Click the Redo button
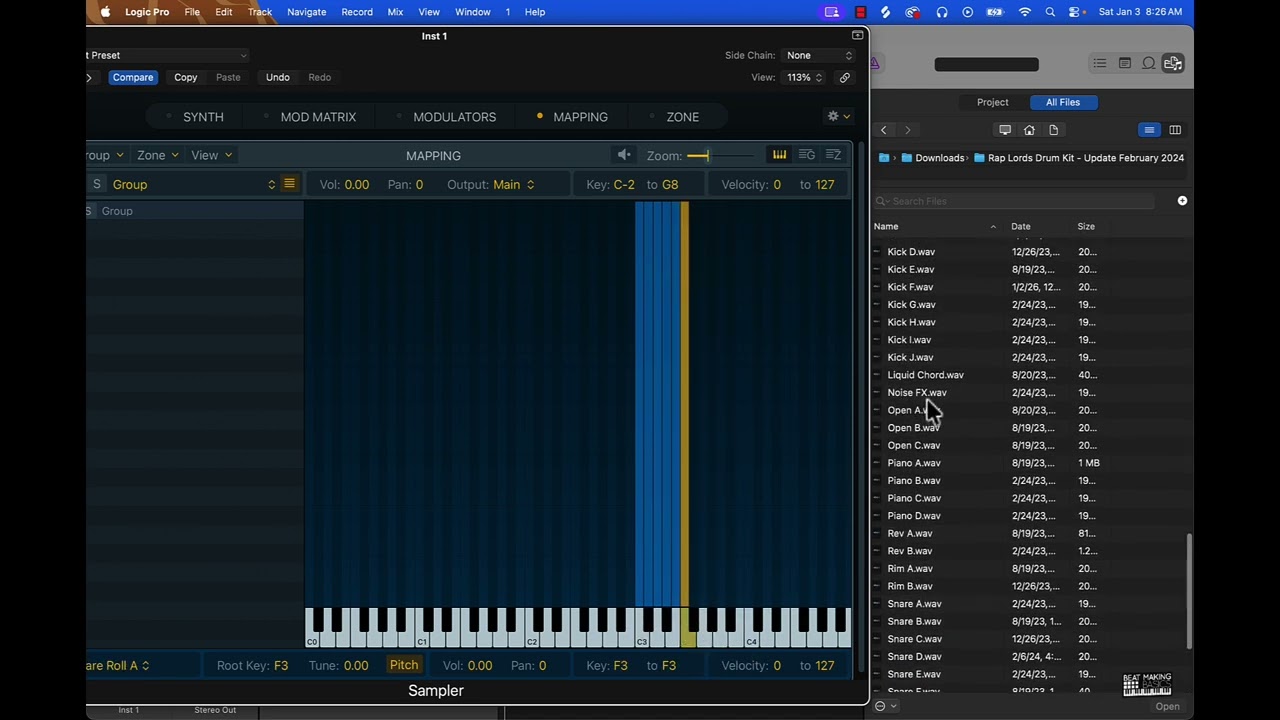 pos(320,77)
